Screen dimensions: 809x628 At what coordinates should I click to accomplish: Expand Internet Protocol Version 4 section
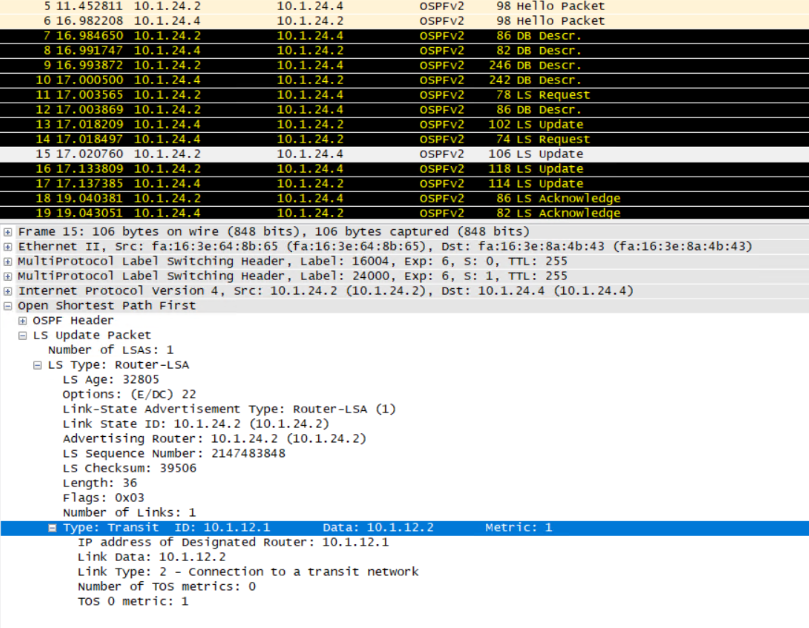pyautogui.click(x=8, y=291)
